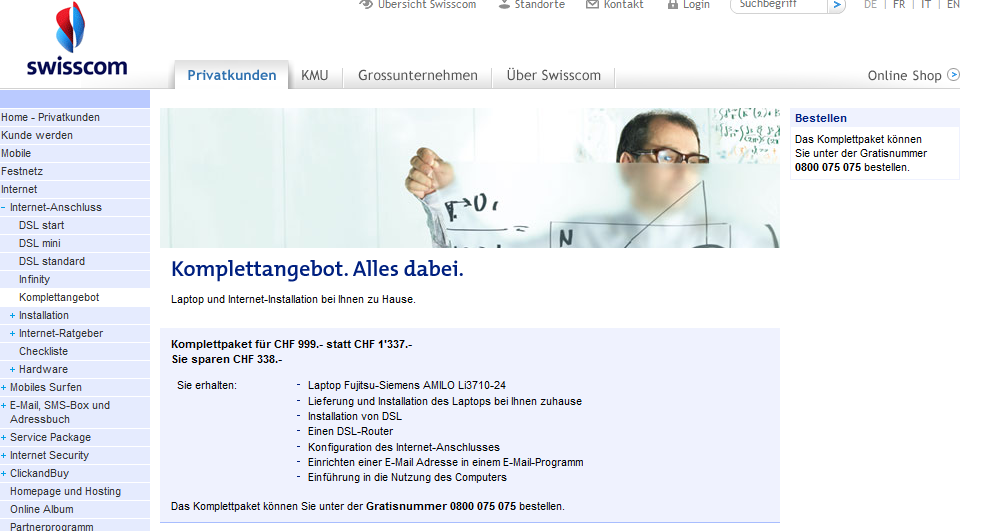Open the Standorte link
Screen dimensions: 986x531
click(540, 4)
